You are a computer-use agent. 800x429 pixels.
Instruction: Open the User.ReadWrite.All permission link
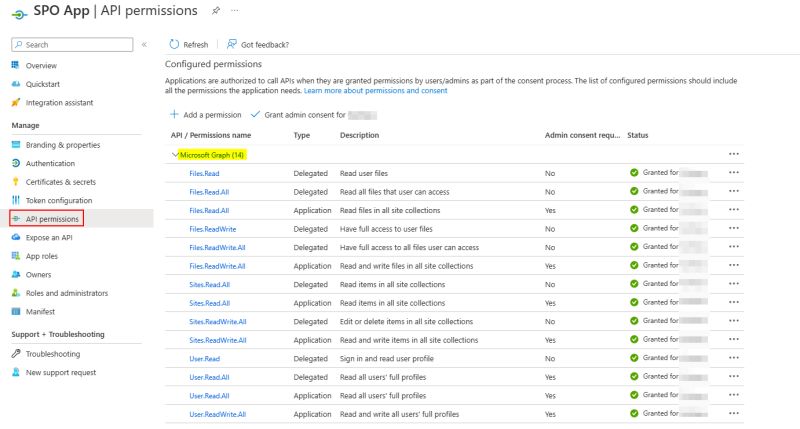click(x=218, y=414)
